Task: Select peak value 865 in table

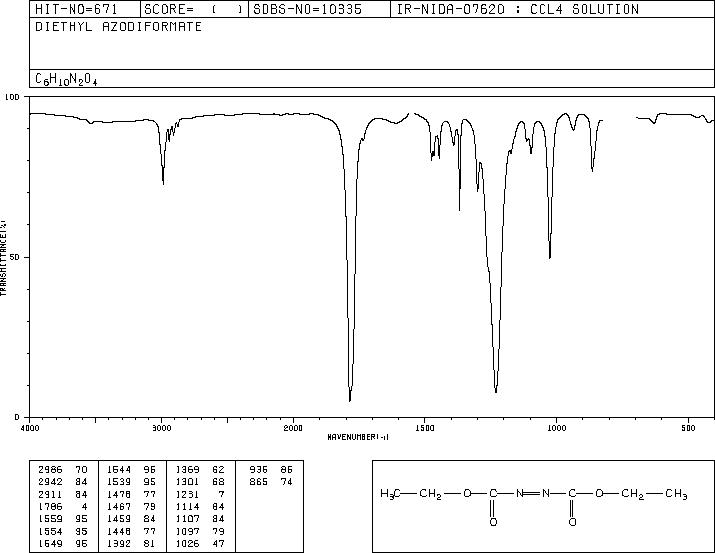Action: [259, 482]
